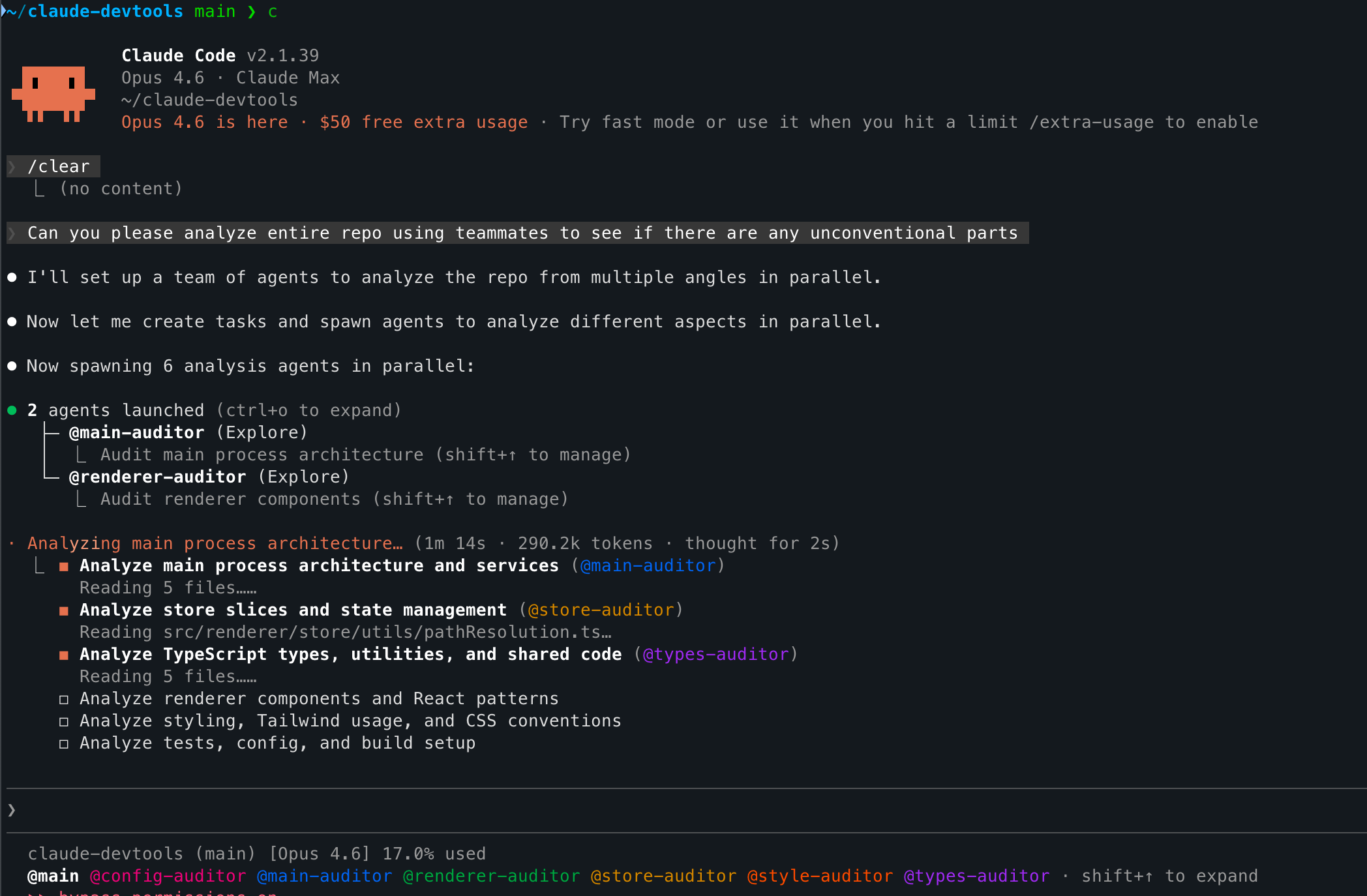Click the white bullet before "Now spawning 6"
Image resolution: width=1367 pixels, height=896 pixels.
[x=12, y=366]
